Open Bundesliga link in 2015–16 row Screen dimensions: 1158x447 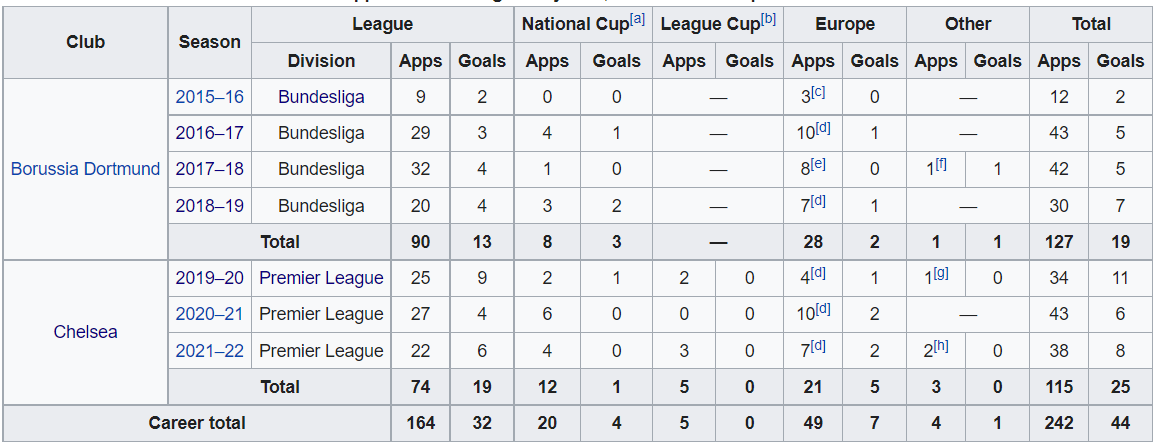click(x=321, y=97)
